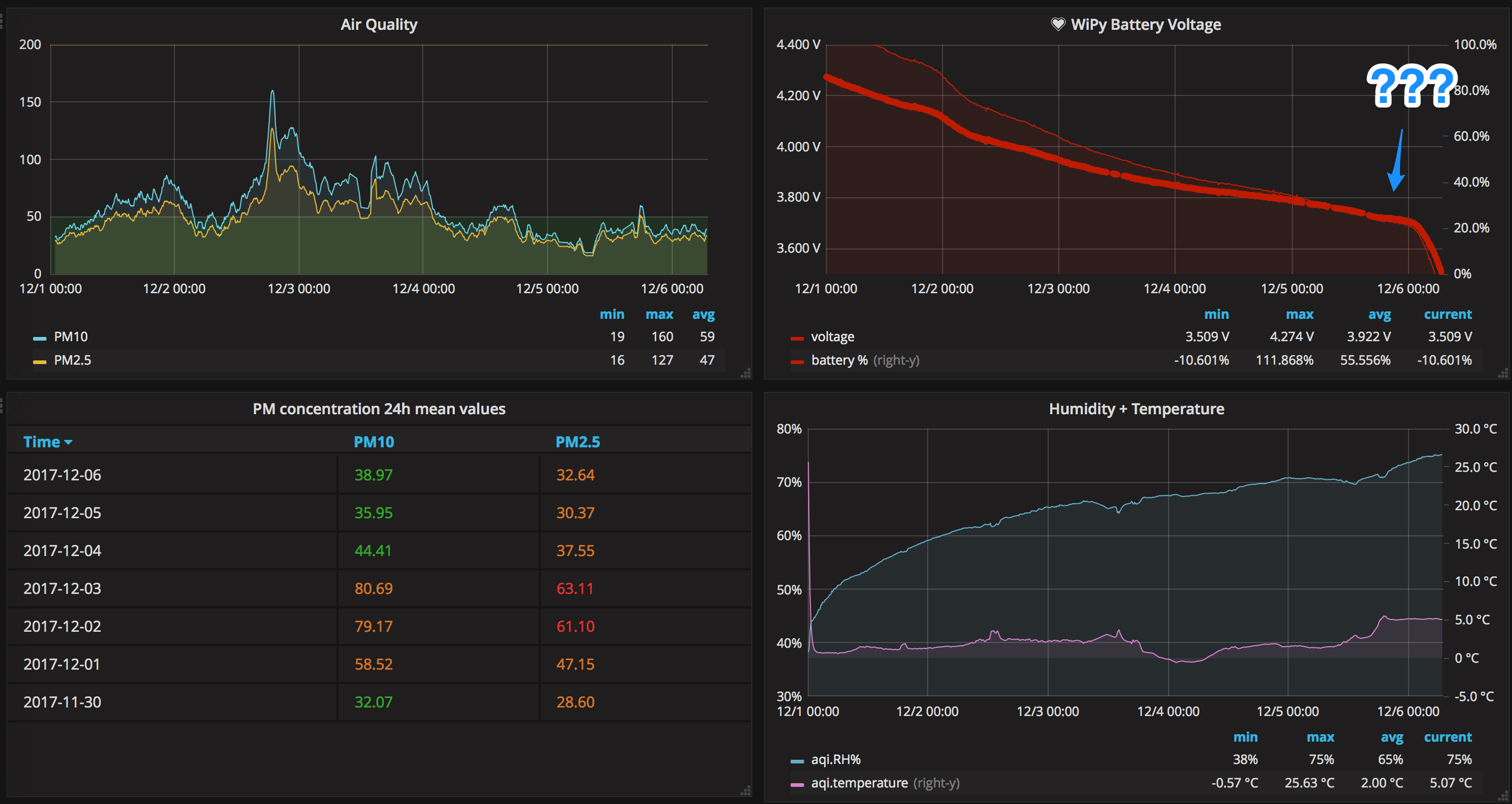Open the WiPy Battery Voltage title menu
The height and width of the screenshot is (804, 1512).
[x=1145, y=25]
